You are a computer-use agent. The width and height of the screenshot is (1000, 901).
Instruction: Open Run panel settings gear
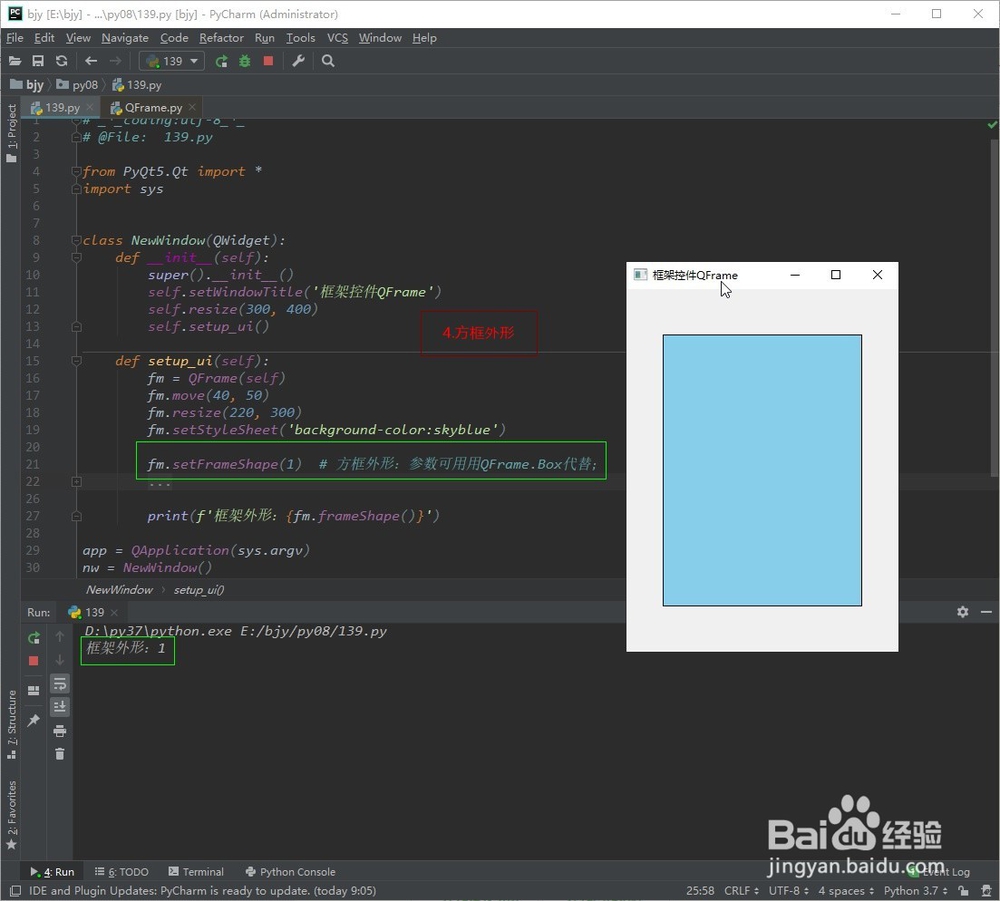tap(962, 612)
